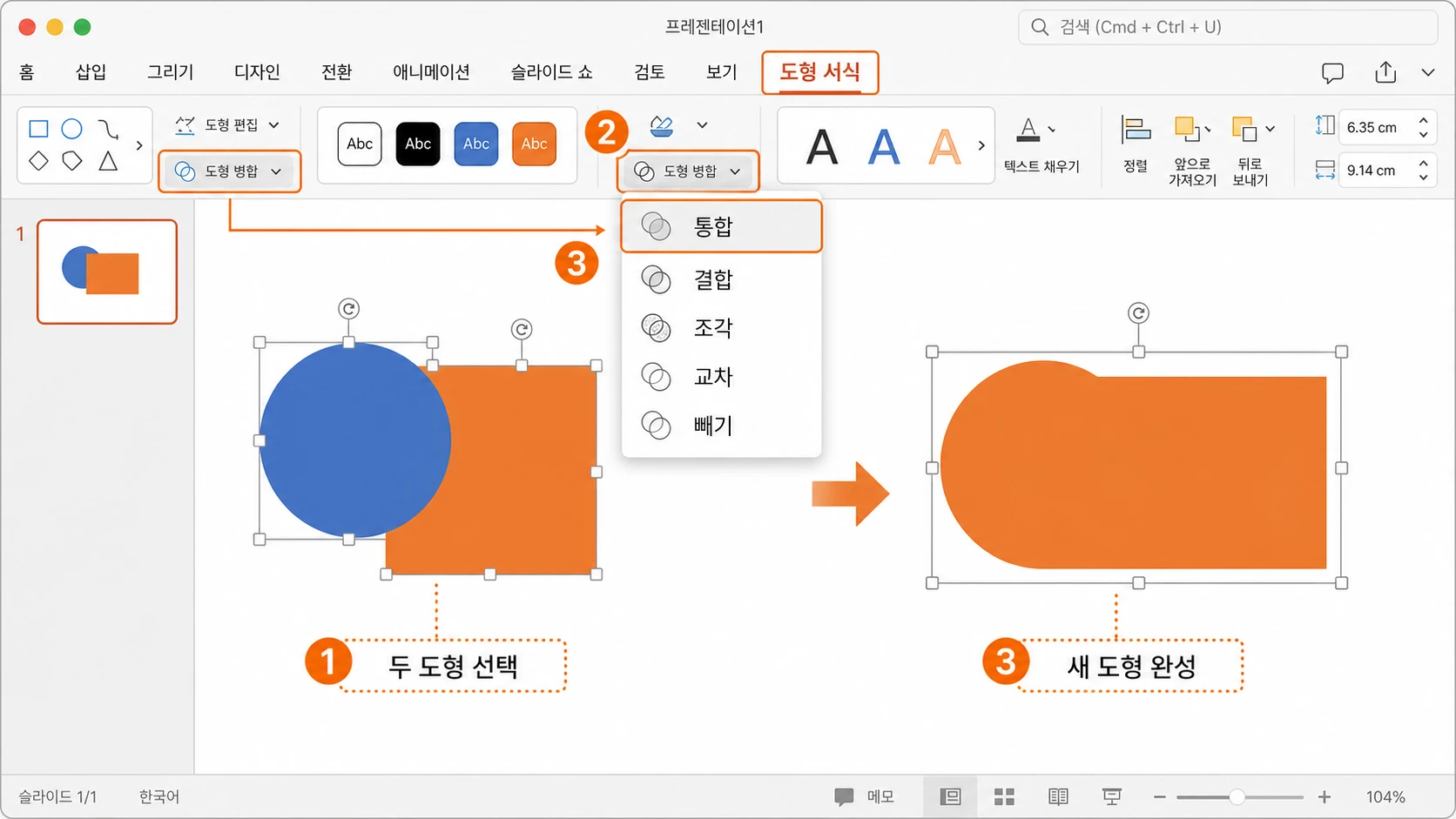Screen dimensions: 1456x819
Task: Open the shape fill dropdown arrow
Action: (702, 125)
